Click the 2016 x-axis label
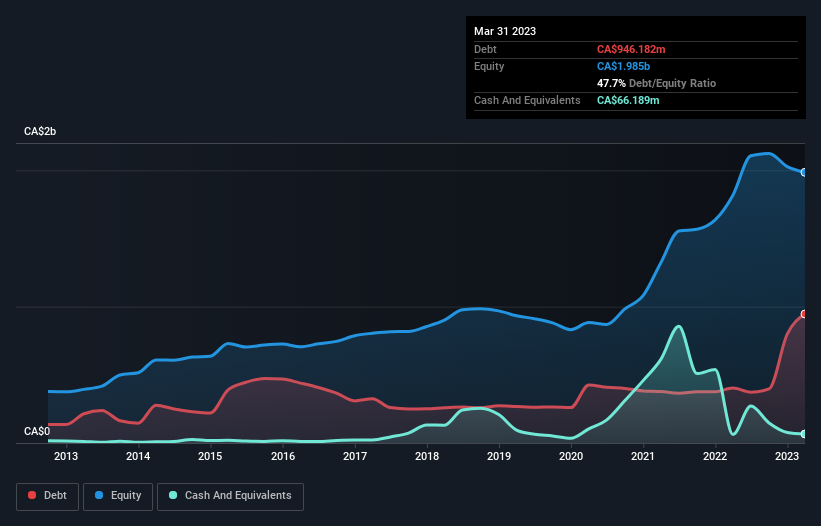Image resolution: width=821 pixels, height=526 pixels. (x=283, y=456)
